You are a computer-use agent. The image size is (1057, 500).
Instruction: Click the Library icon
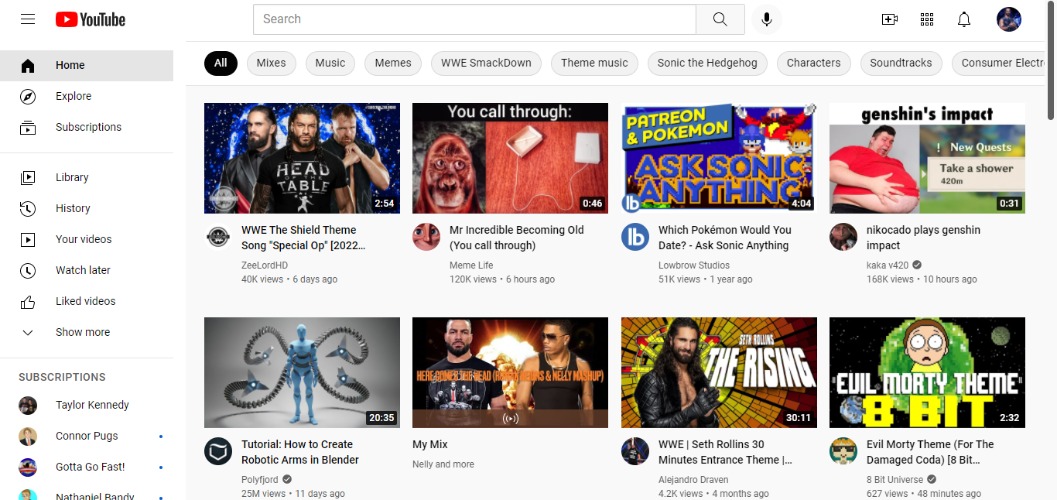pos(28,177)
